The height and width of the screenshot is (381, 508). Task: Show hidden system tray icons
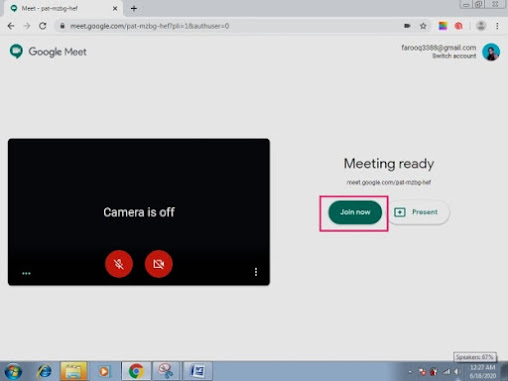[410, 372]
